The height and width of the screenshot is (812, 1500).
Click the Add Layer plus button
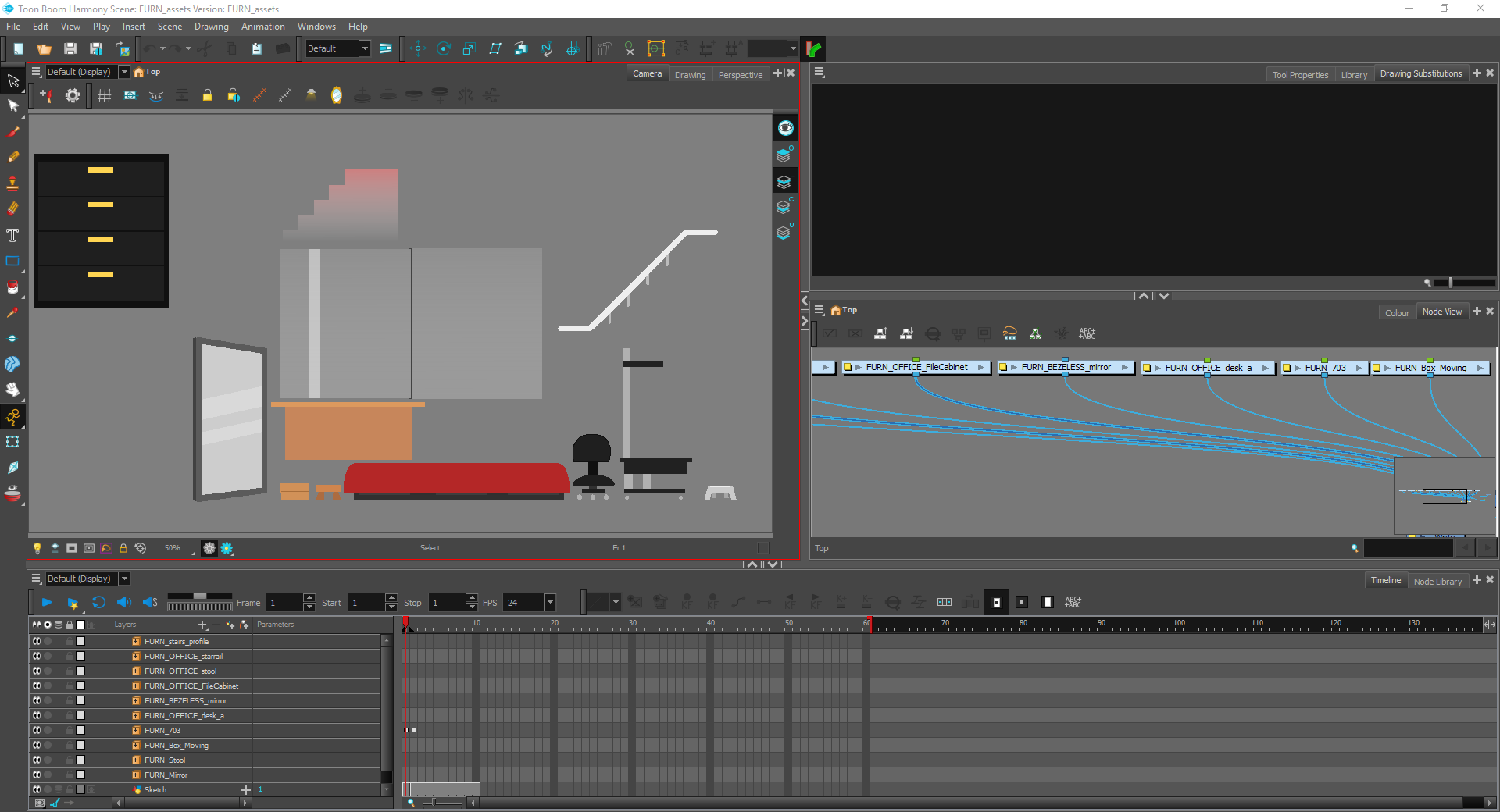202,625
